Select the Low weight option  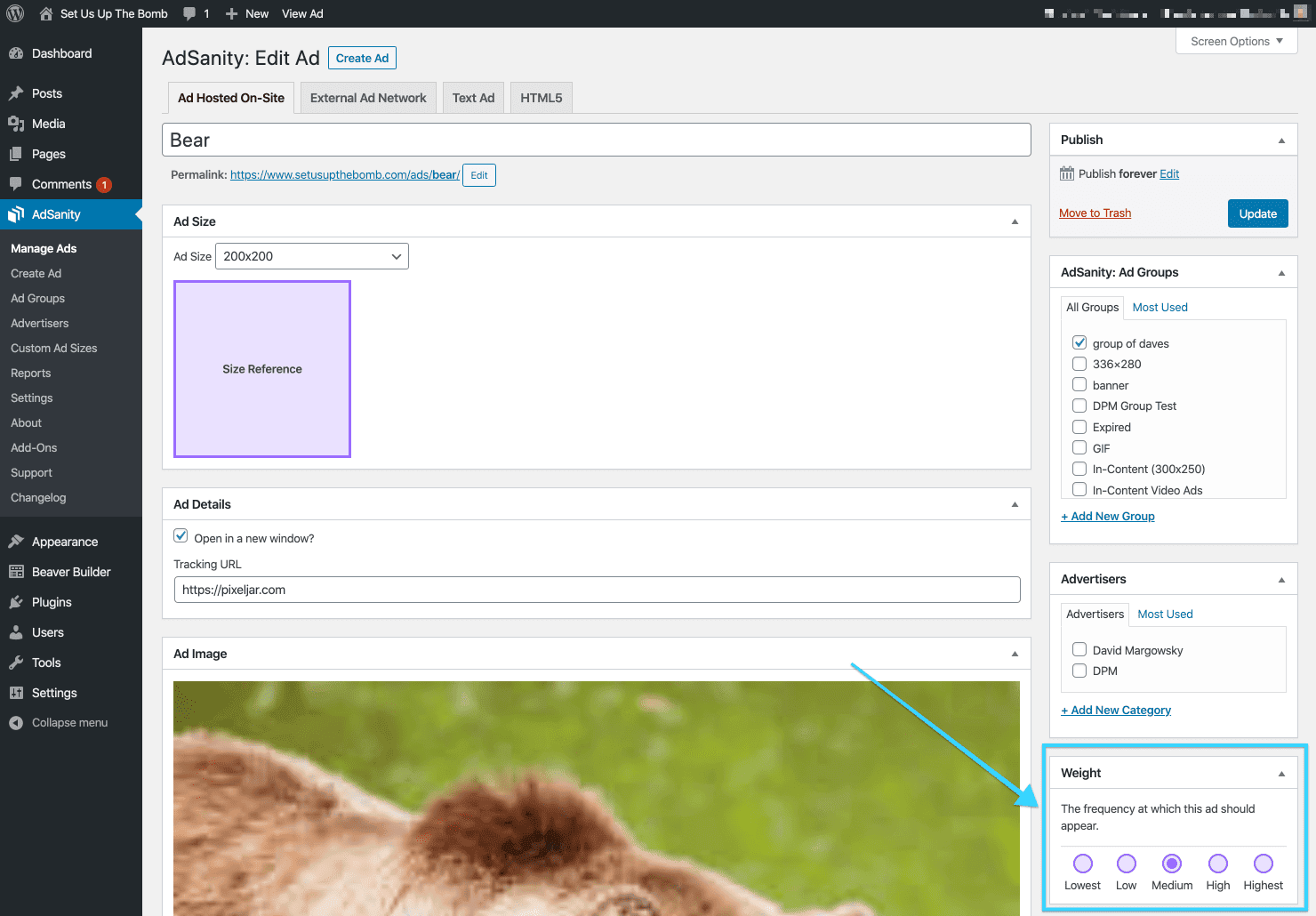pyautogui.click(x=1126, y=863)
